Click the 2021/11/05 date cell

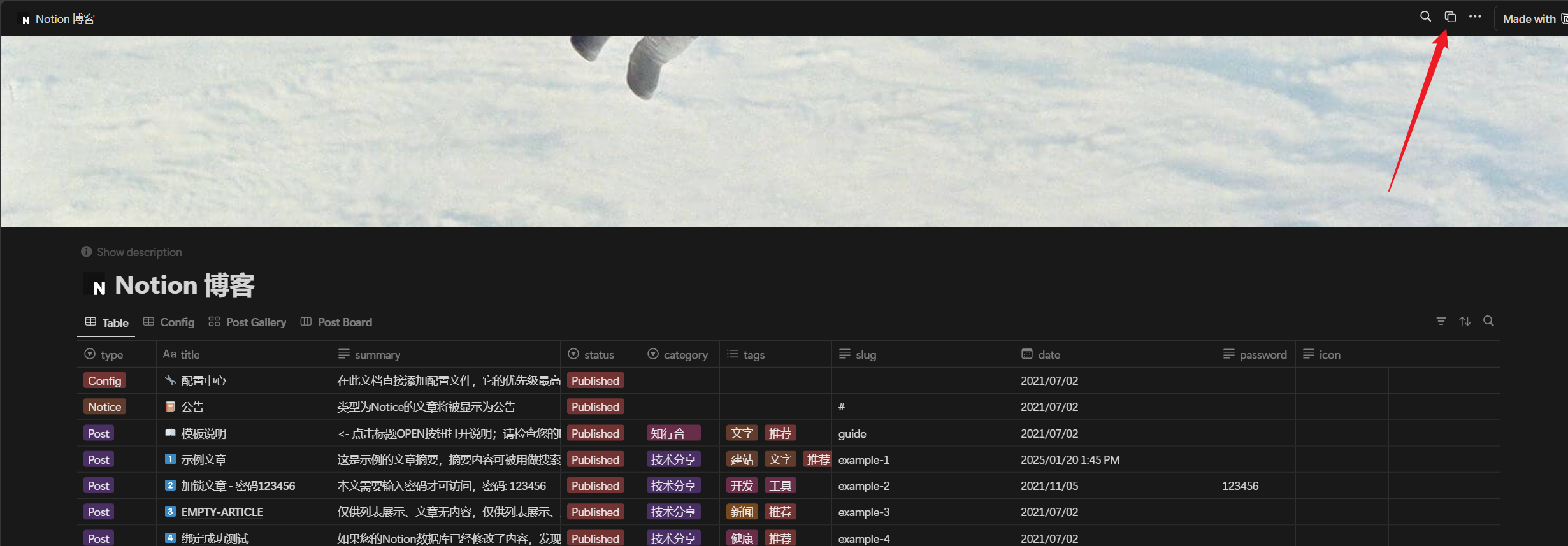pyautogui.click(x=1115, y=485)
